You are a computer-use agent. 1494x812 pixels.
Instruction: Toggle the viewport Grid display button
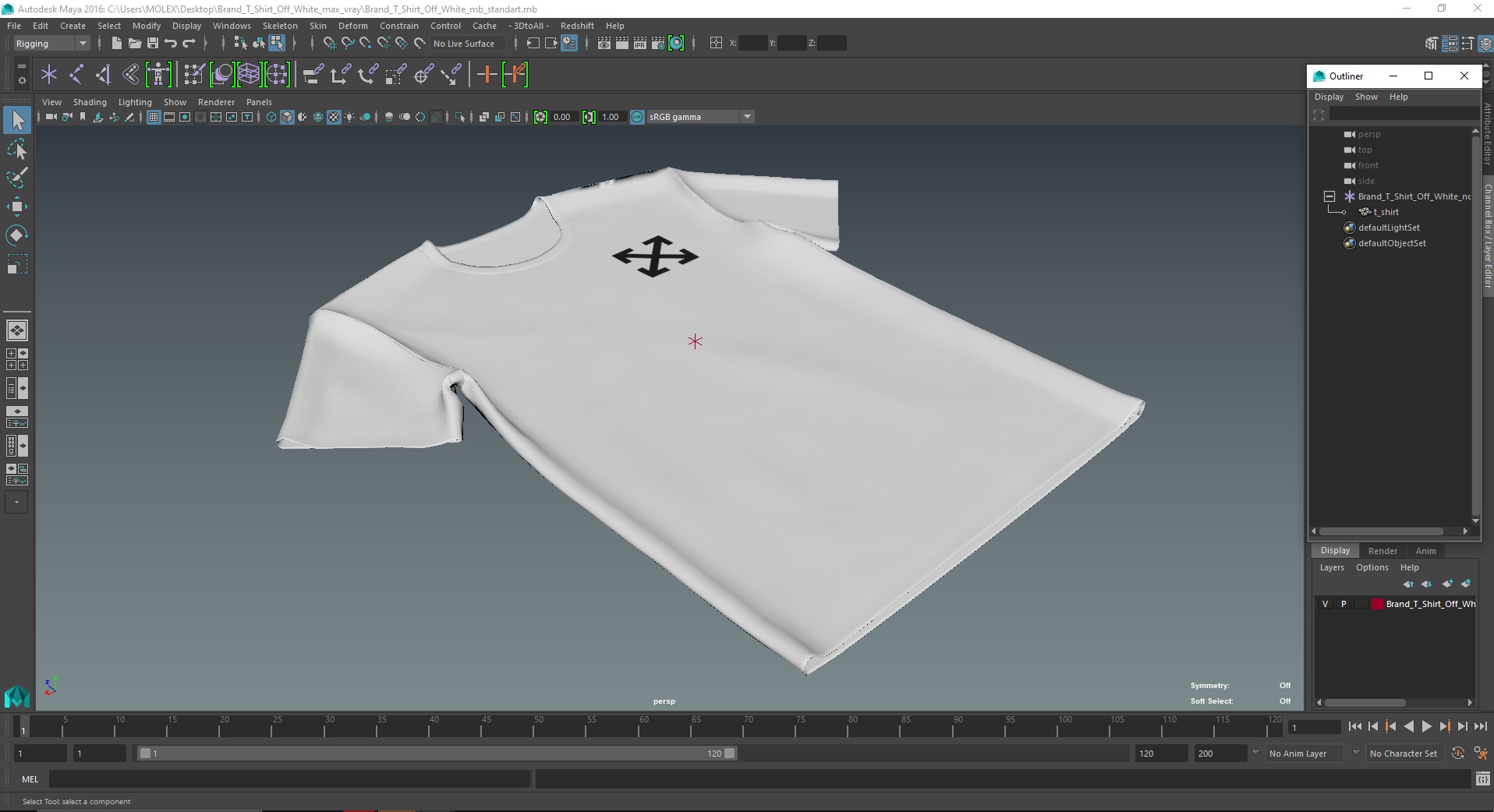tap(154, 117)
